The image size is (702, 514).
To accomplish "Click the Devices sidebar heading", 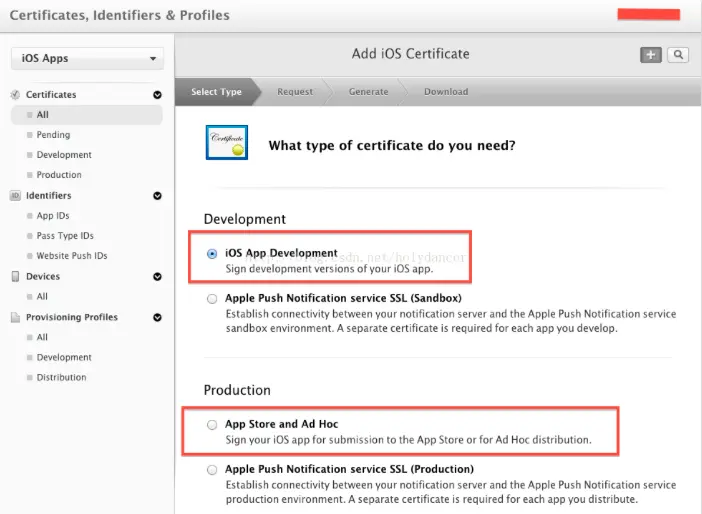I will [43, 277].
